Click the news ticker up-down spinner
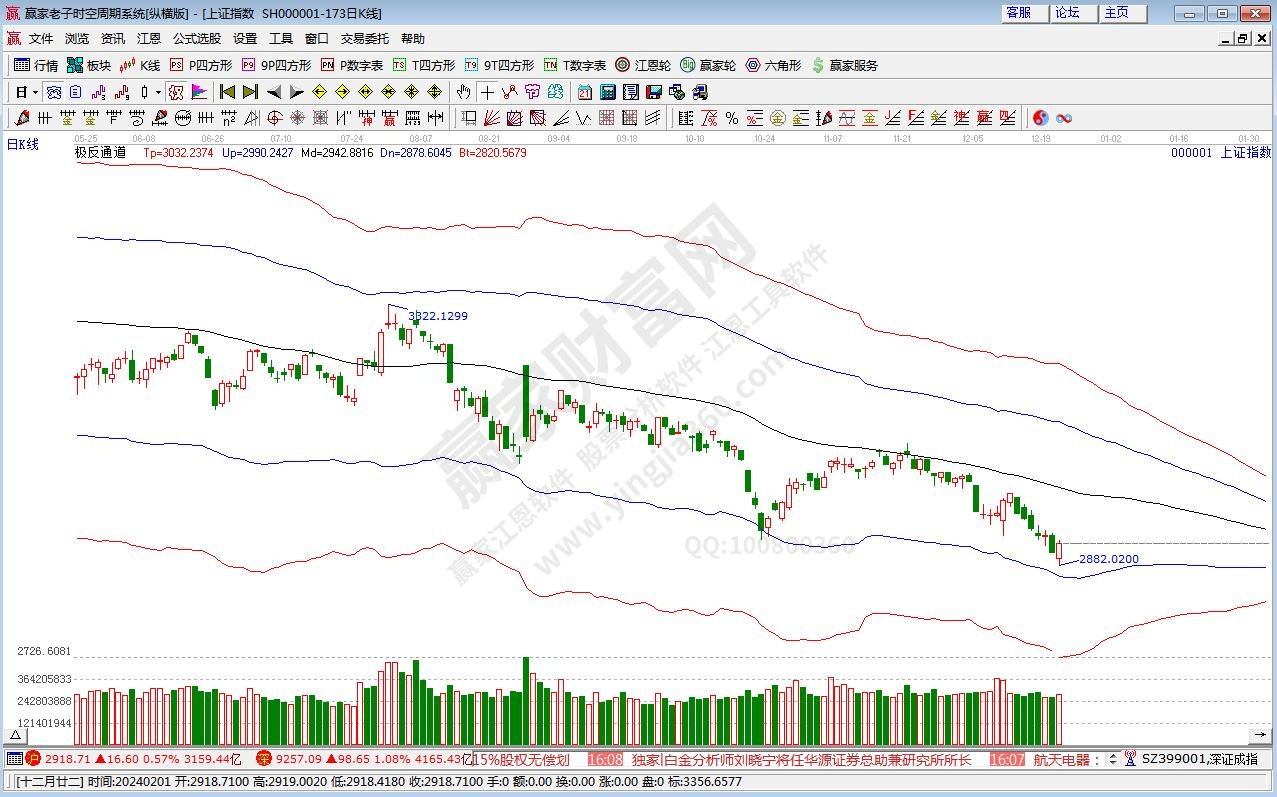 coord(1115,759)
